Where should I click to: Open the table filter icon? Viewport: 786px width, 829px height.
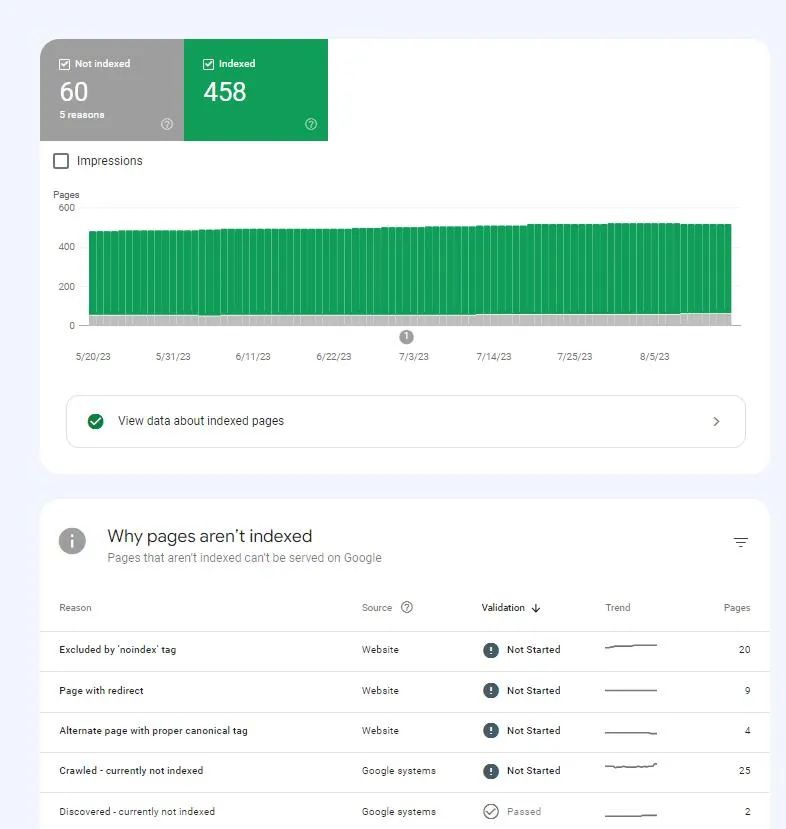point(740,542)
